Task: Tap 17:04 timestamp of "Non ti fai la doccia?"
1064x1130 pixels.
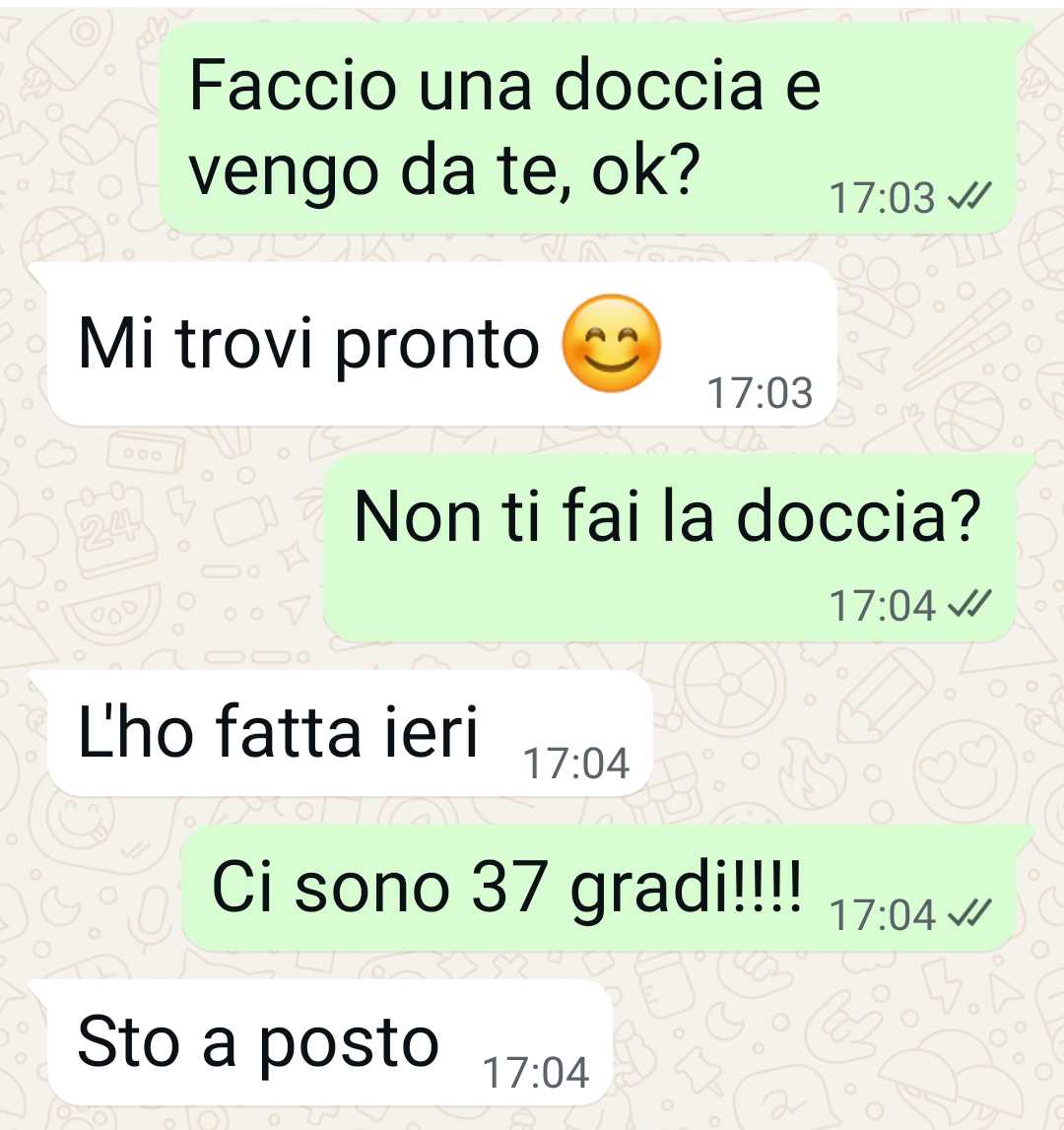Action: [882, 605]
